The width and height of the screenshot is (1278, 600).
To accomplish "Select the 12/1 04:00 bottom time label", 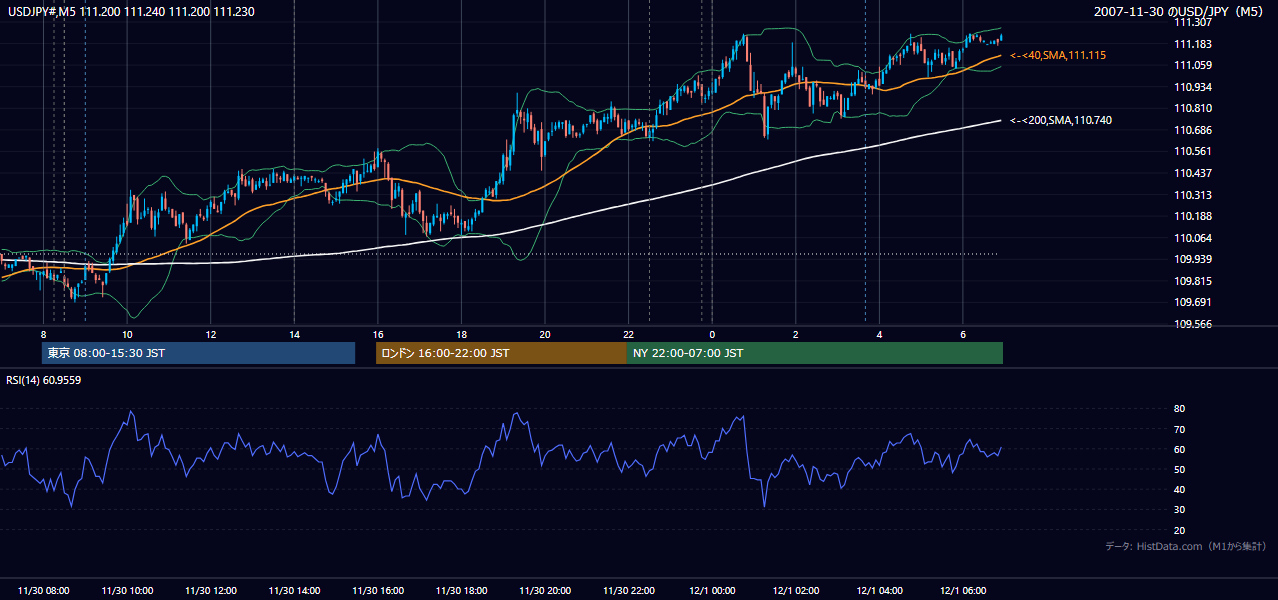I will [879, 591].
